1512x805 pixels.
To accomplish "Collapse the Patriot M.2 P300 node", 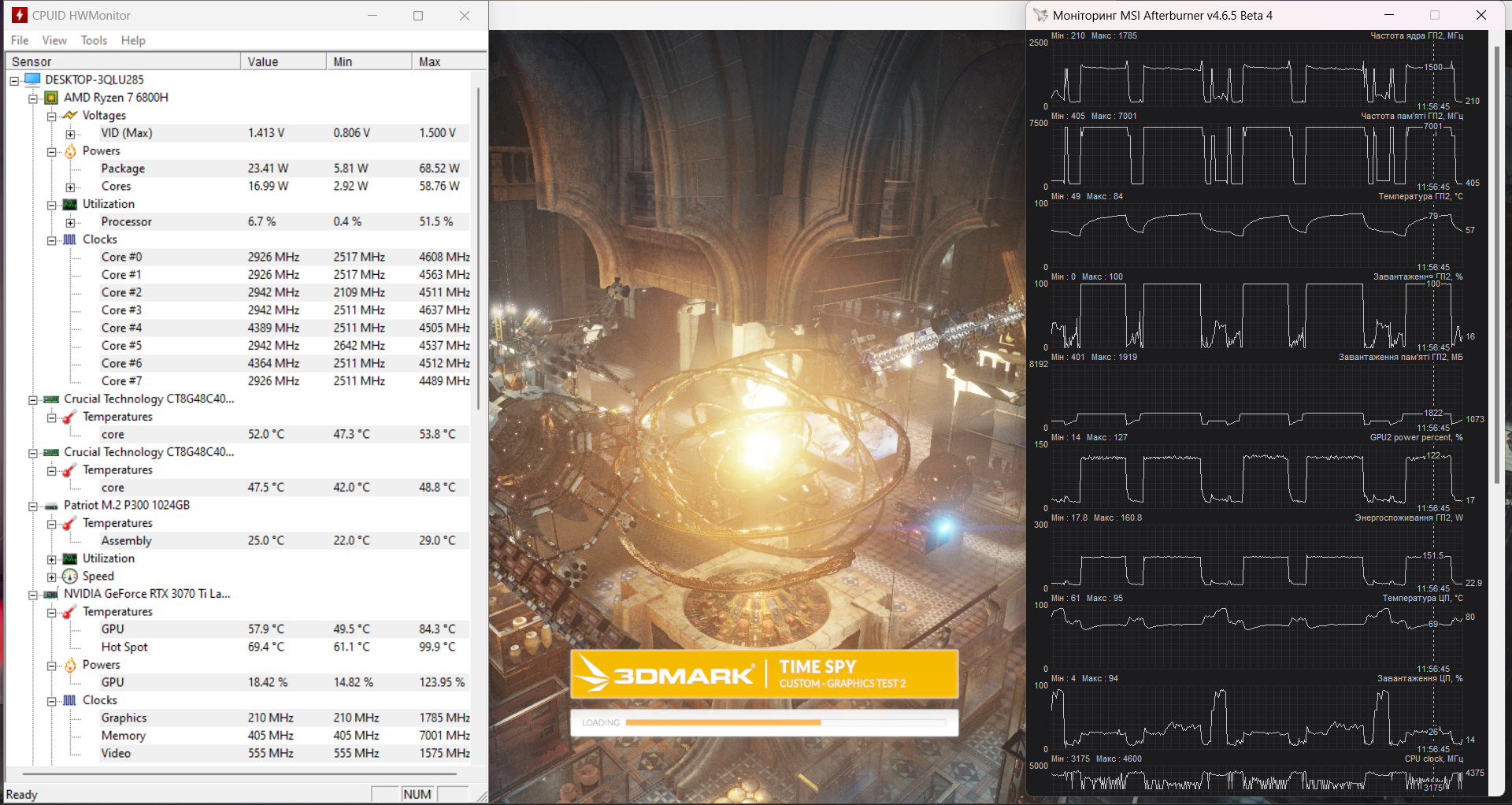I will (x=33, y=506).
